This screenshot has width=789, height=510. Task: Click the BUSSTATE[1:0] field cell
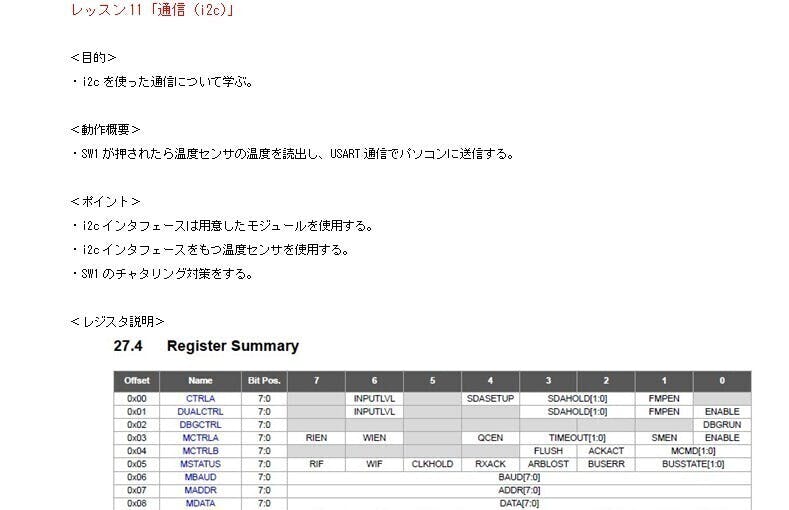(x=692, y=464)
